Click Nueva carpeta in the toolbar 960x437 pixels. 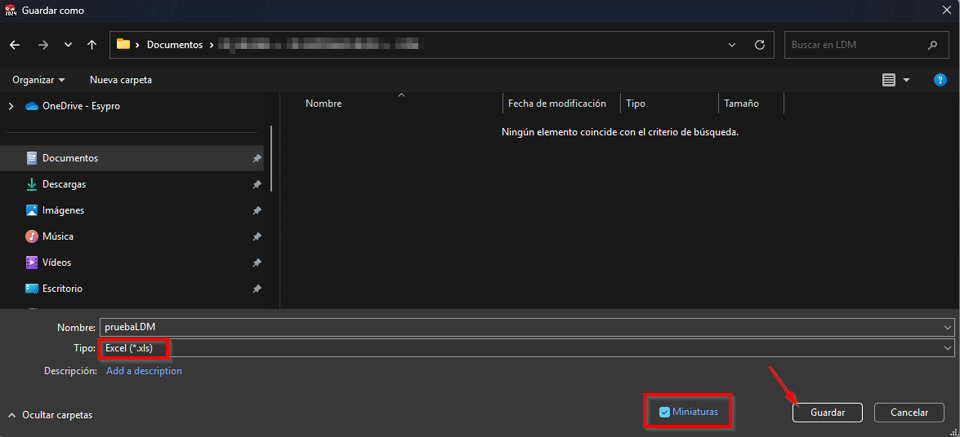click(x=121, y=80)
